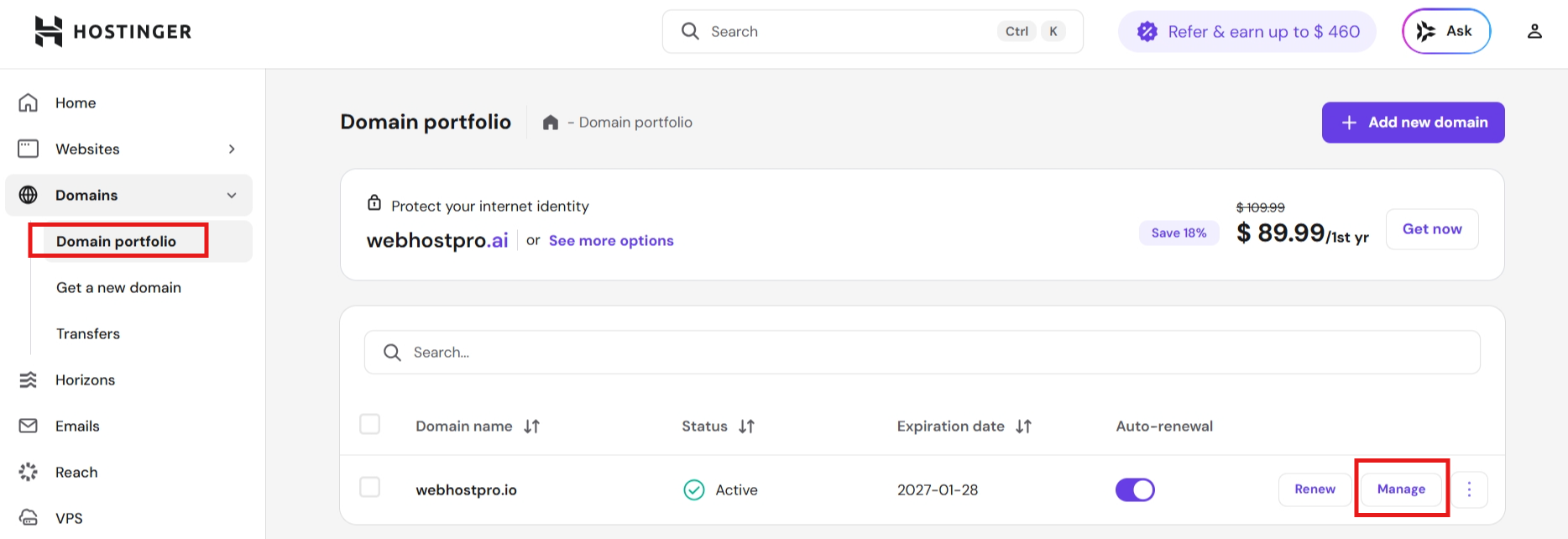Click the $ 89.99/1st yr price
This screenshot has width=1568, height=539.
(1302, 233)
